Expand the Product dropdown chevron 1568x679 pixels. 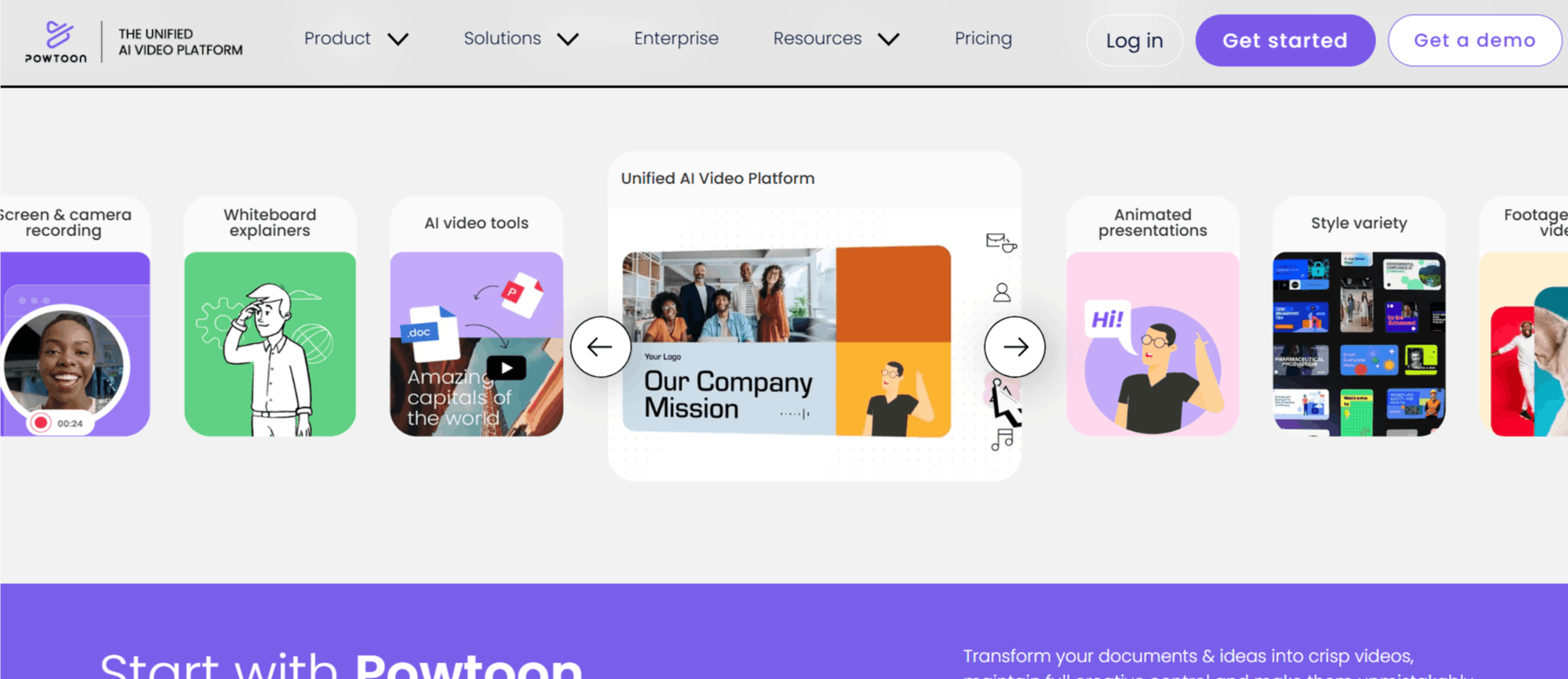point(398,40)
